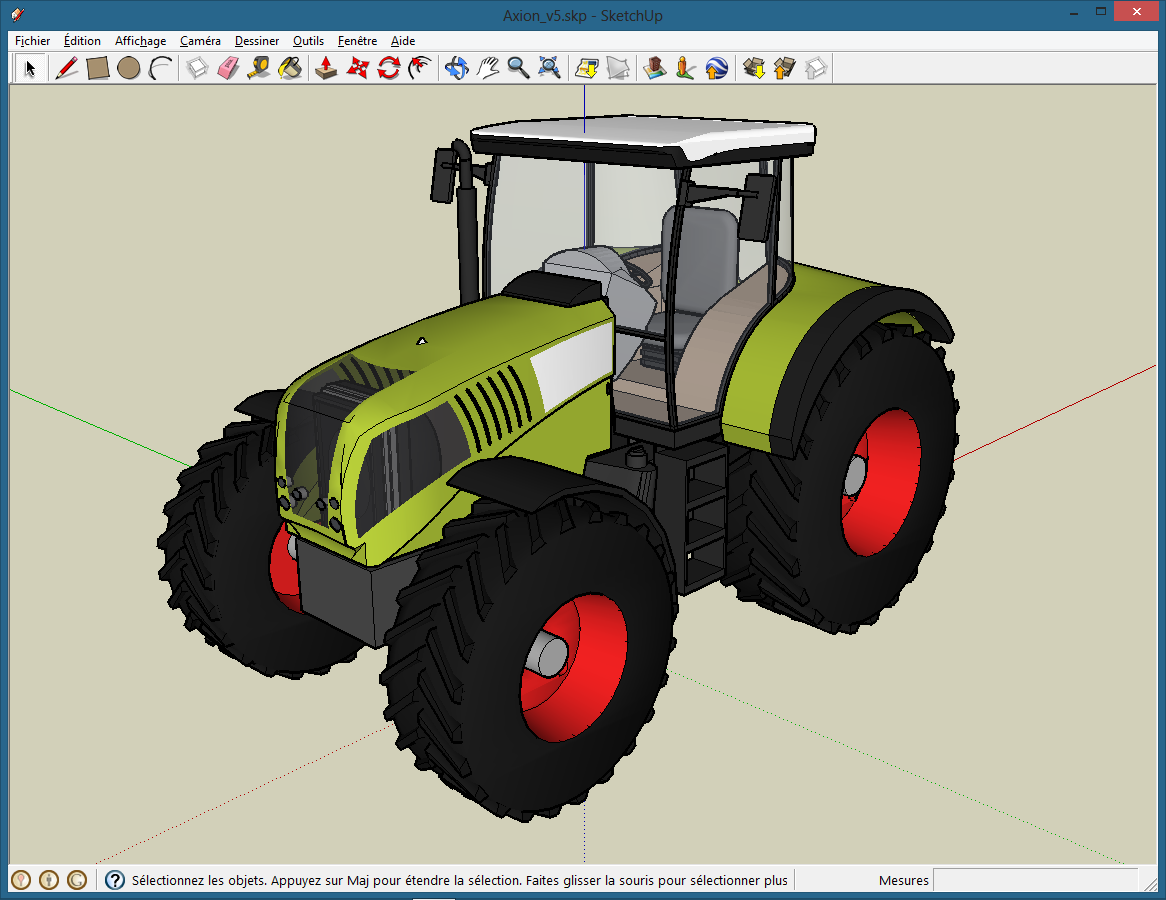The image size is (1166, 900).
Task: Expand the Fenêtre menu
Action: click(x=357, y=41)
